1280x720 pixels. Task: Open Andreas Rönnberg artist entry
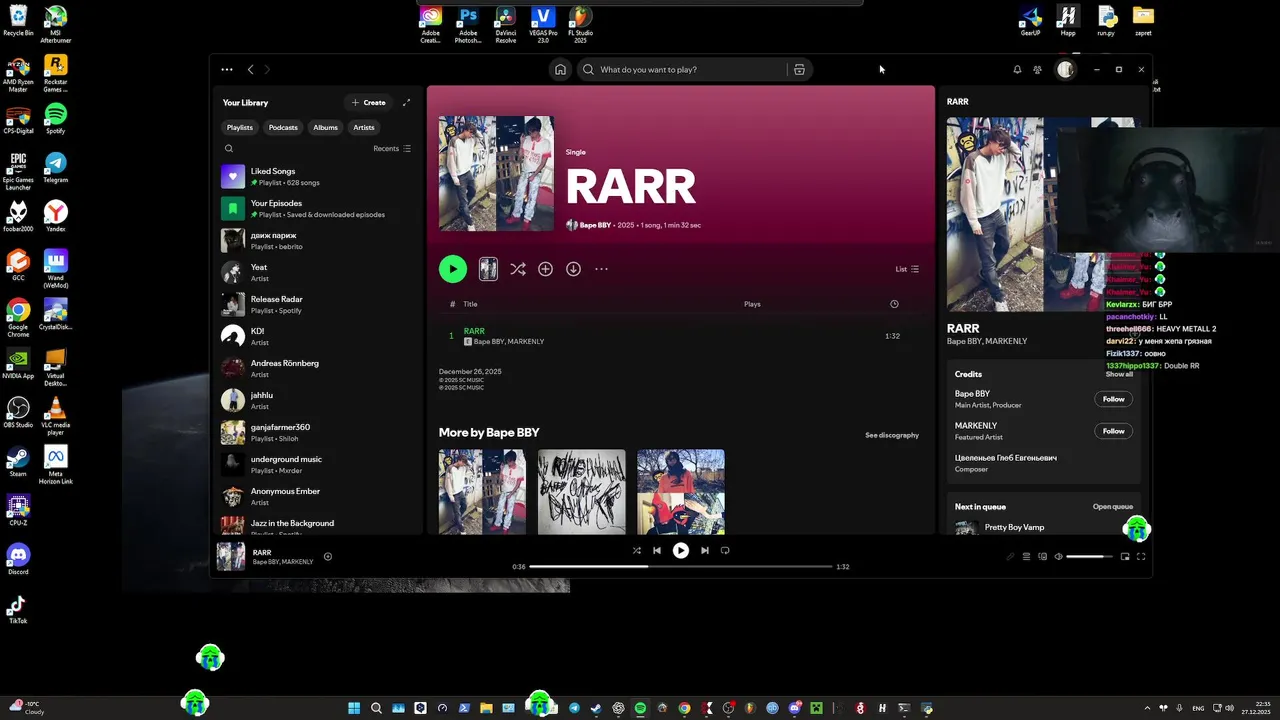coord(317,368)
